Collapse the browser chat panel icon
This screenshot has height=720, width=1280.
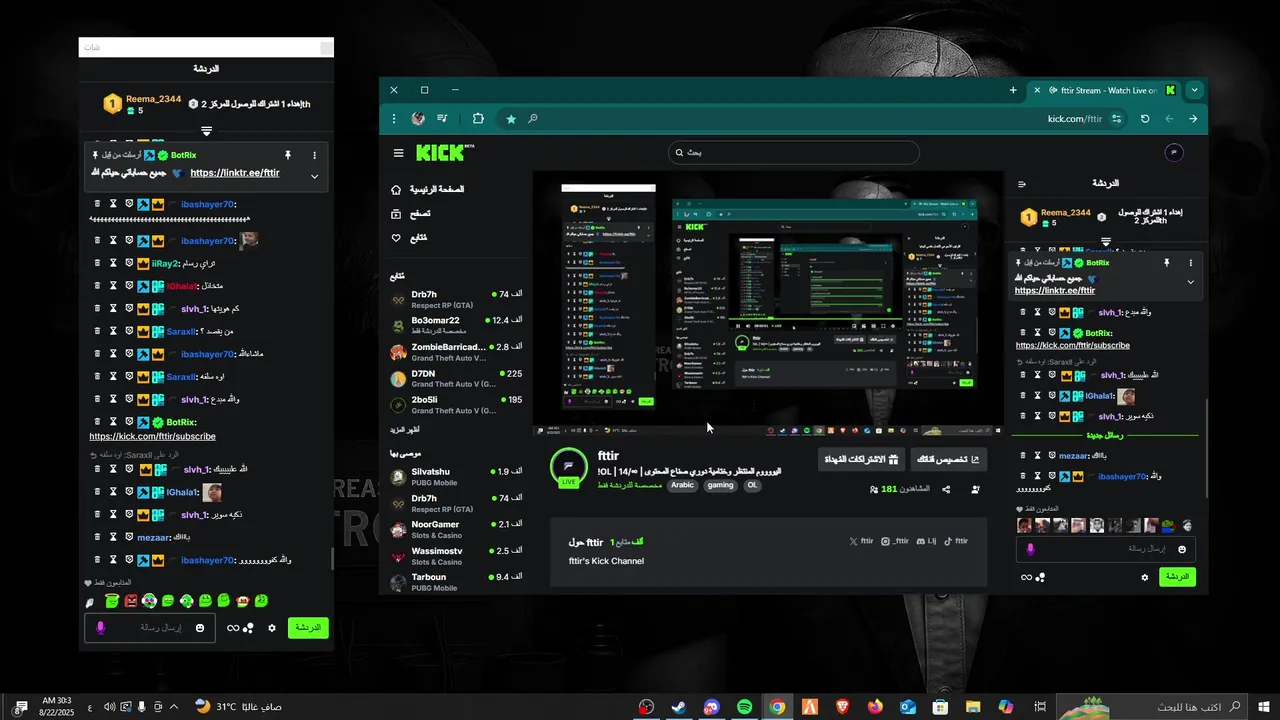pyautogui.click(x=1022, y=184)
